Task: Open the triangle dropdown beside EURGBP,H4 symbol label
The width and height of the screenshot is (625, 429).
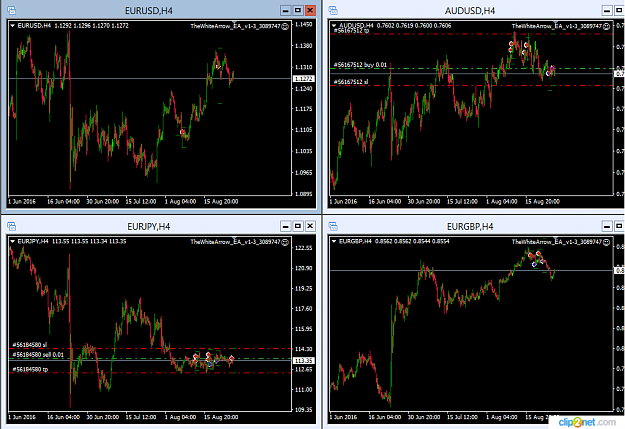Action: tap(334, 241)
